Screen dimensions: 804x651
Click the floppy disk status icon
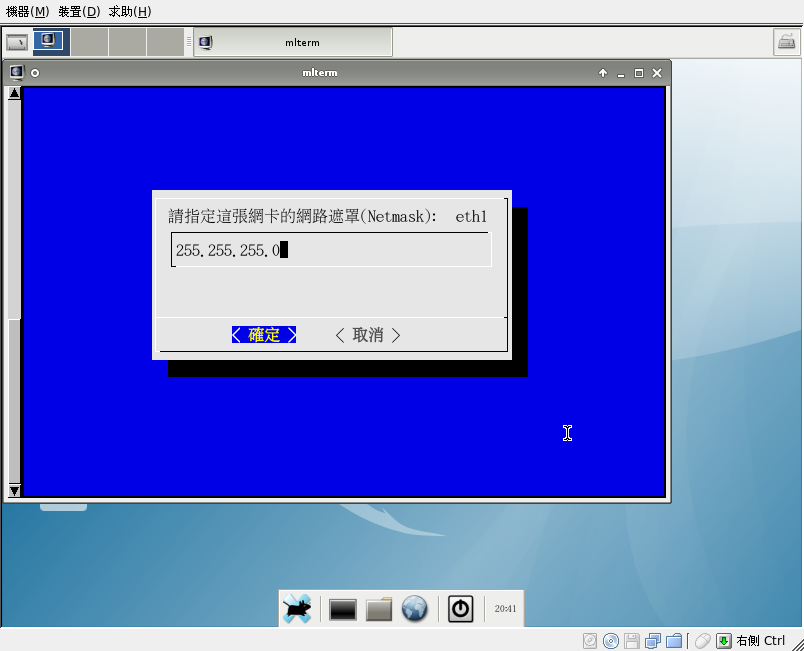point(632,641)
